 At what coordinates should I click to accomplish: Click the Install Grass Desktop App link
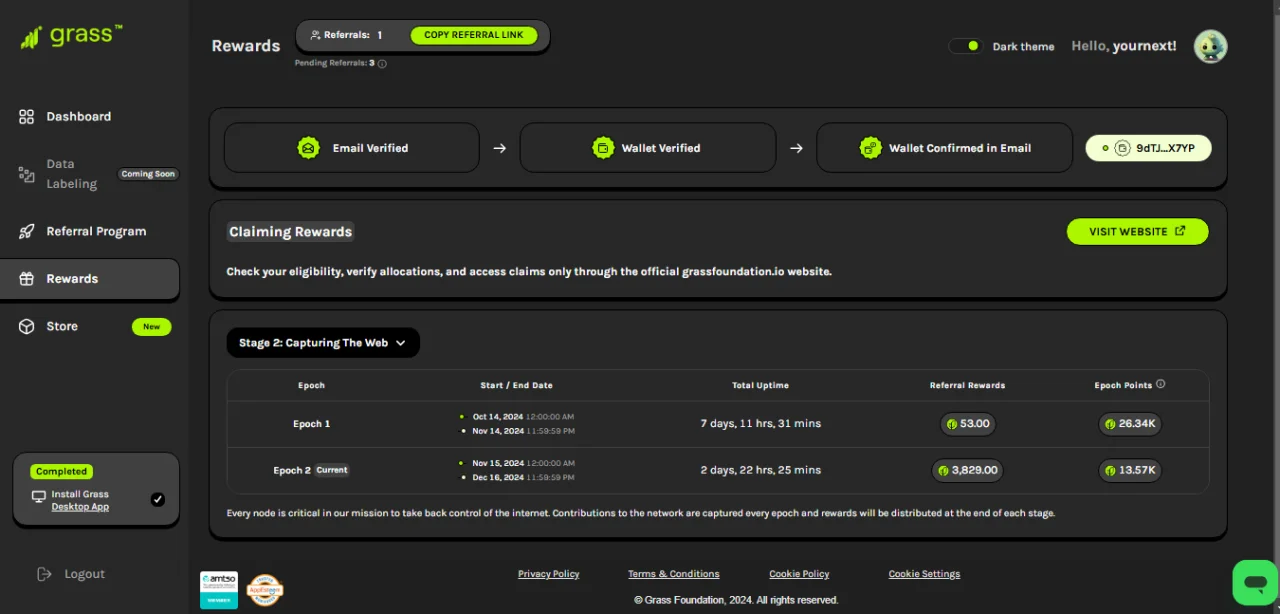click(80, 501)
